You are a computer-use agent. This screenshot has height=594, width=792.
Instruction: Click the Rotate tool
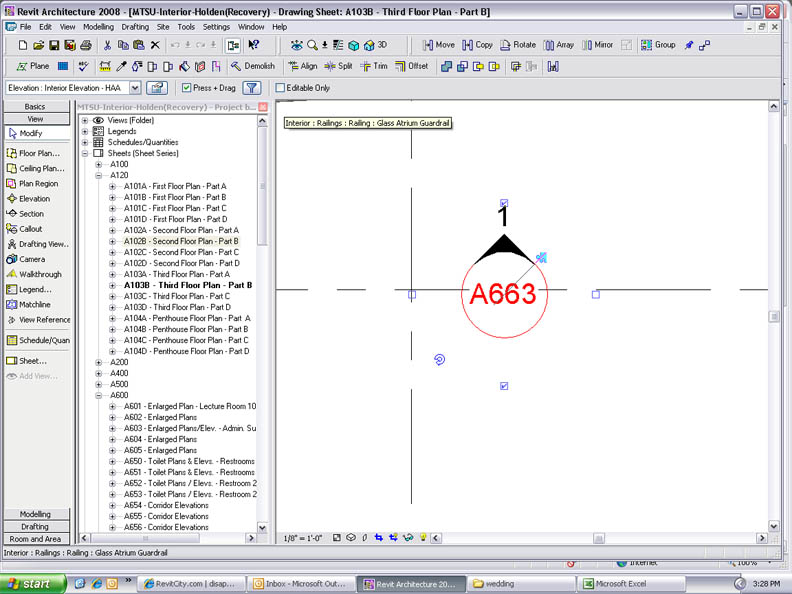(518, 45)
